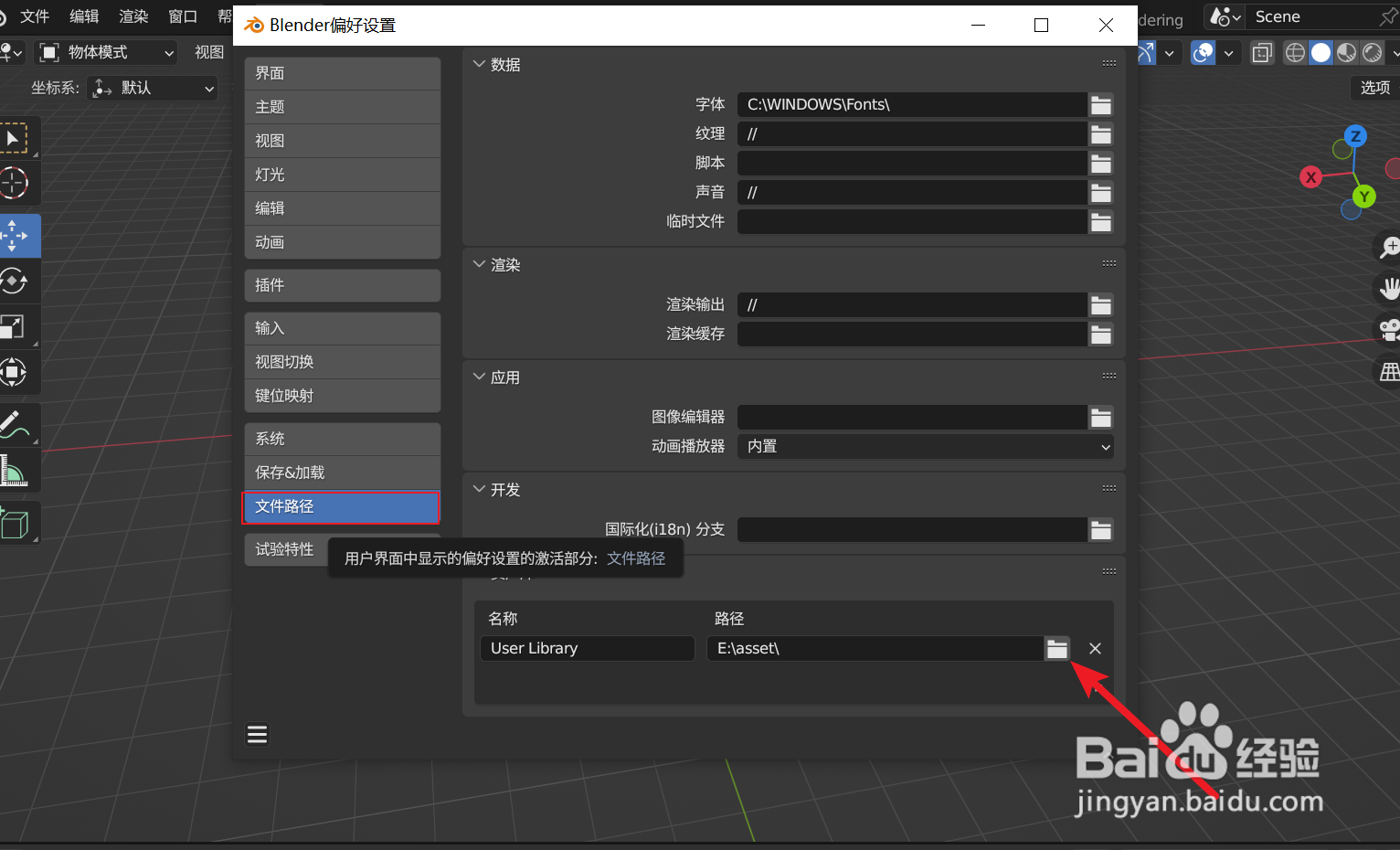
Task: Switch to 主题 preferences tab
Action: 343,108
